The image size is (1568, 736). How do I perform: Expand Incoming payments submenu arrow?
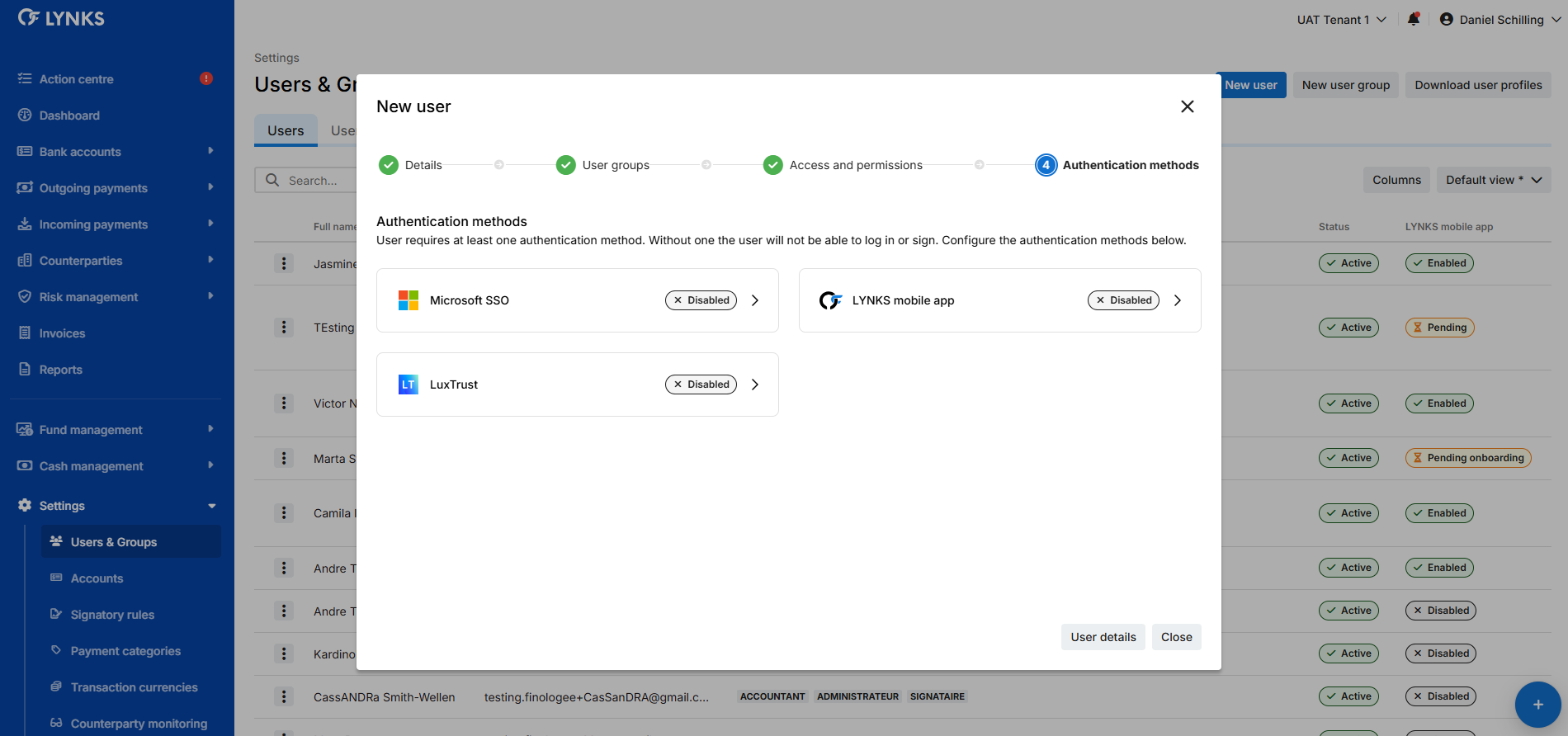tap(210, 224)
